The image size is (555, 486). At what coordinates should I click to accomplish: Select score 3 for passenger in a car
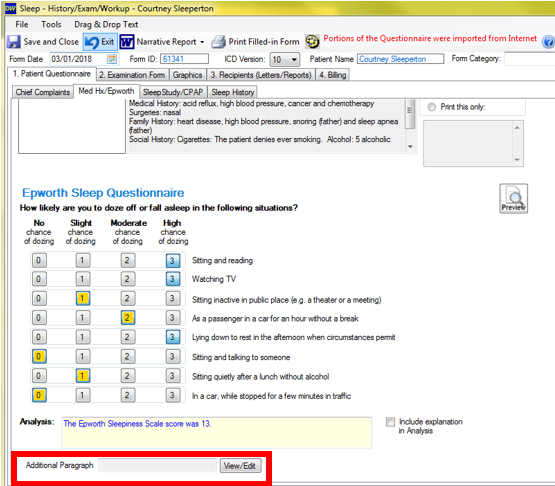click(x=172, y=318)
